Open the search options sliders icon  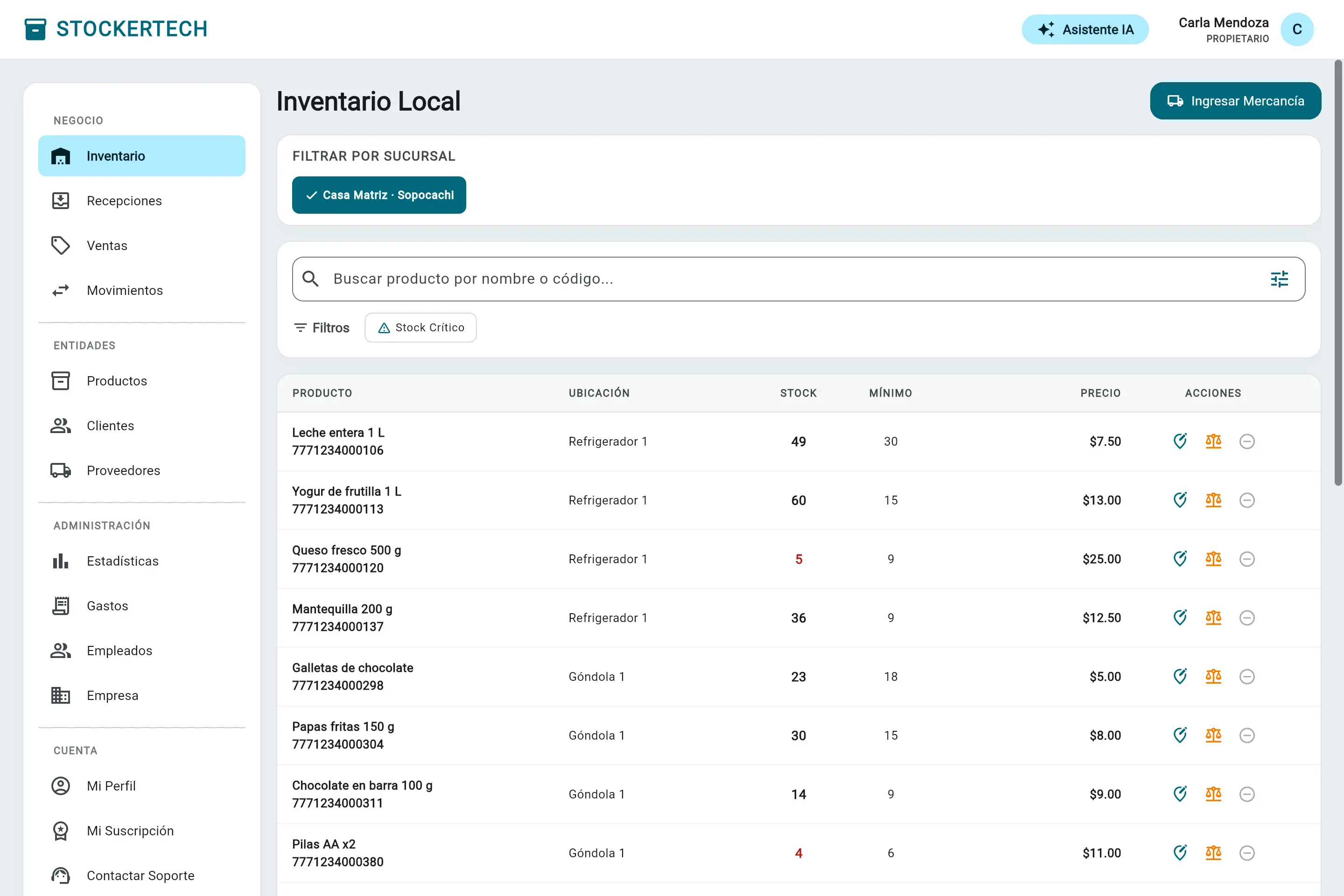1279,279
